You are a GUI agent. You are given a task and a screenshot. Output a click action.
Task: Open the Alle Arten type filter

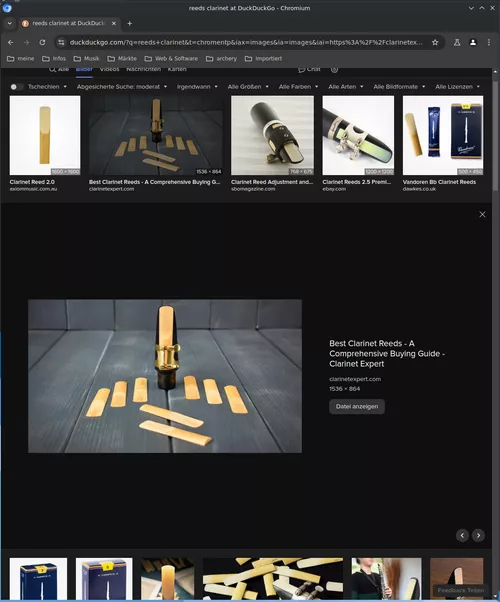346,87
